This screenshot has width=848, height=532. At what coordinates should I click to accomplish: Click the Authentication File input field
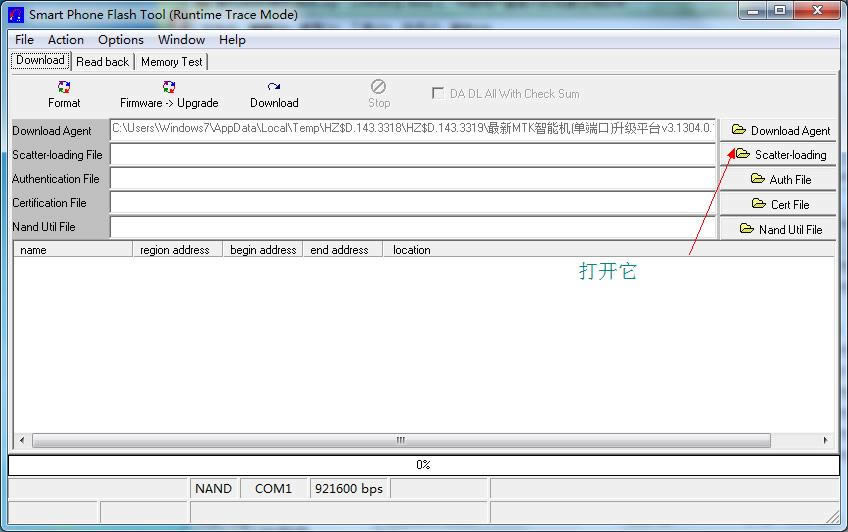(412, 179)
